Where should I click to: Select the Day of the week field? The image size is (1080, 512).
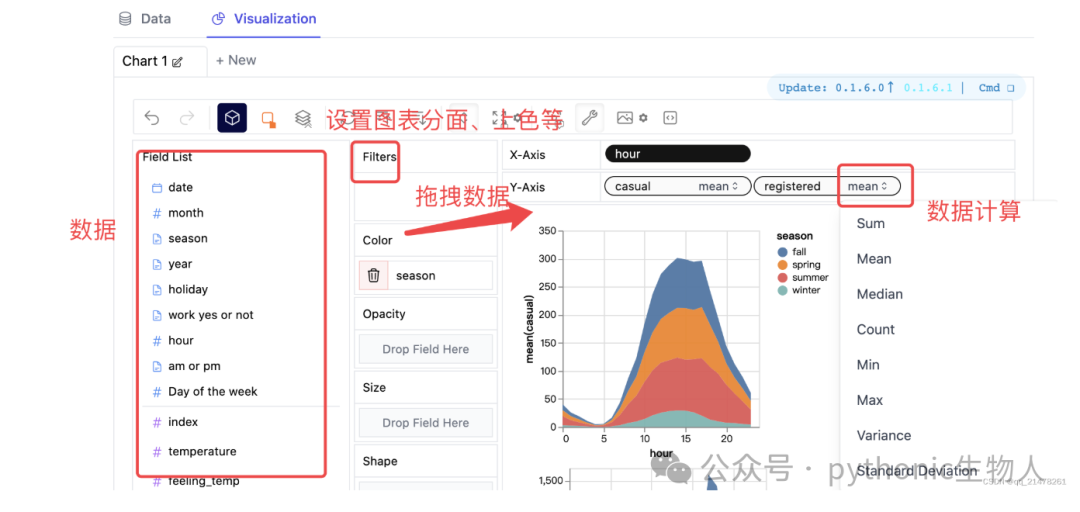pos(213,391)
